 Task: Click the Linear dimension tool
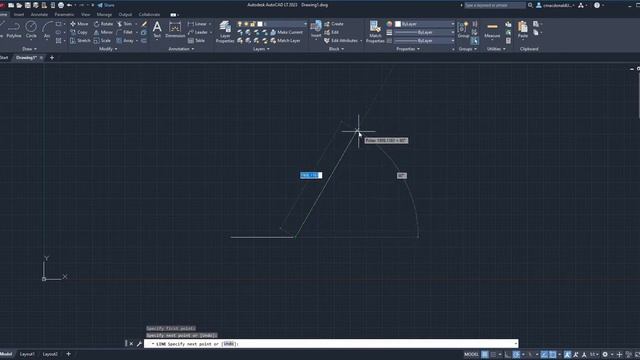point(198,24)
